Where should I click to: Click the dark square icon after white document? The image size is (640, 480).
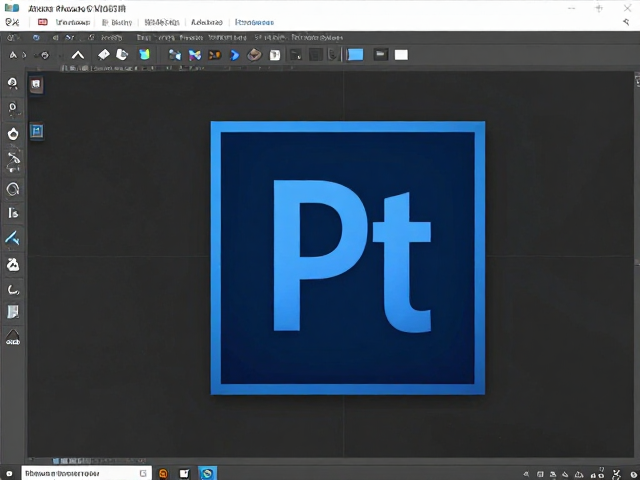(296, 55)
